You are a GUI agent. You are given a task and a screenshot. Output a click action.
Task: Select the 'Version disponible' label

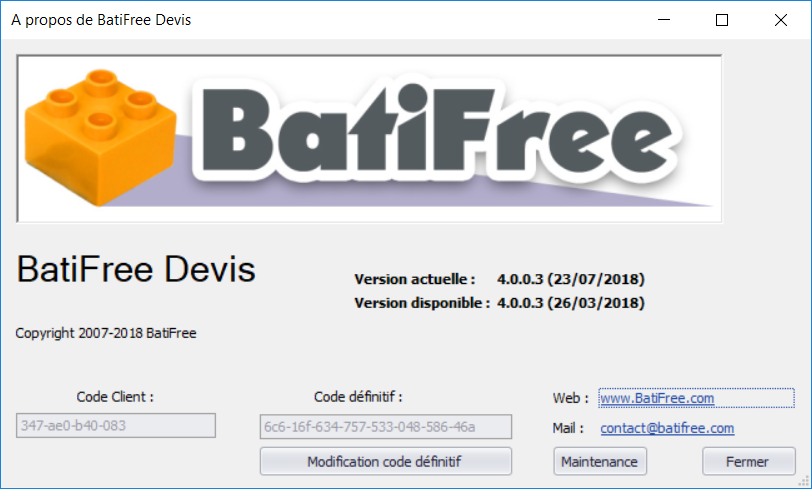pyautogui.click(x=422, y=302)
